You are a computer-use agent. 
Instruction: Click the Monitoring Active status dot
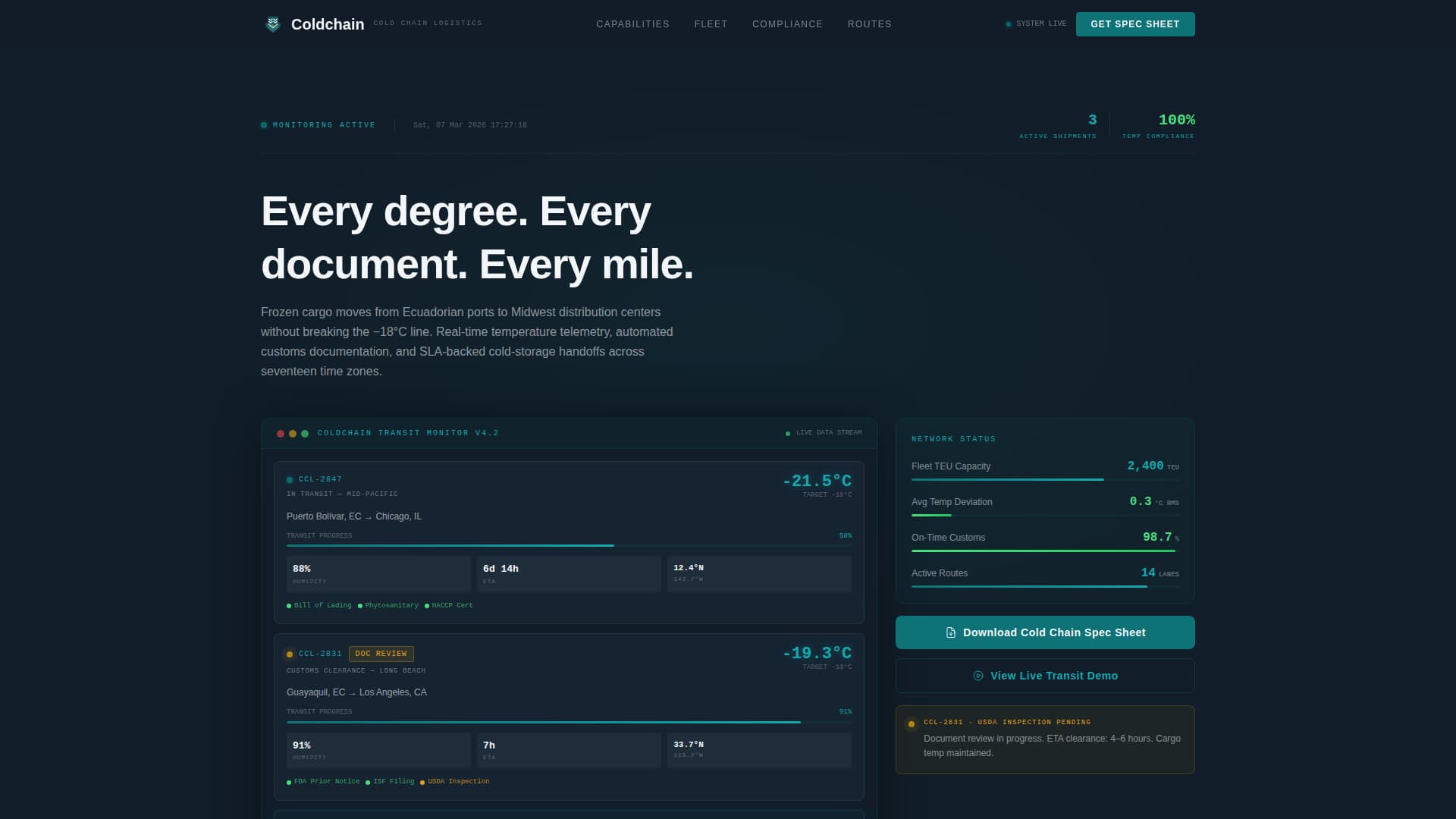pos(264,125)
